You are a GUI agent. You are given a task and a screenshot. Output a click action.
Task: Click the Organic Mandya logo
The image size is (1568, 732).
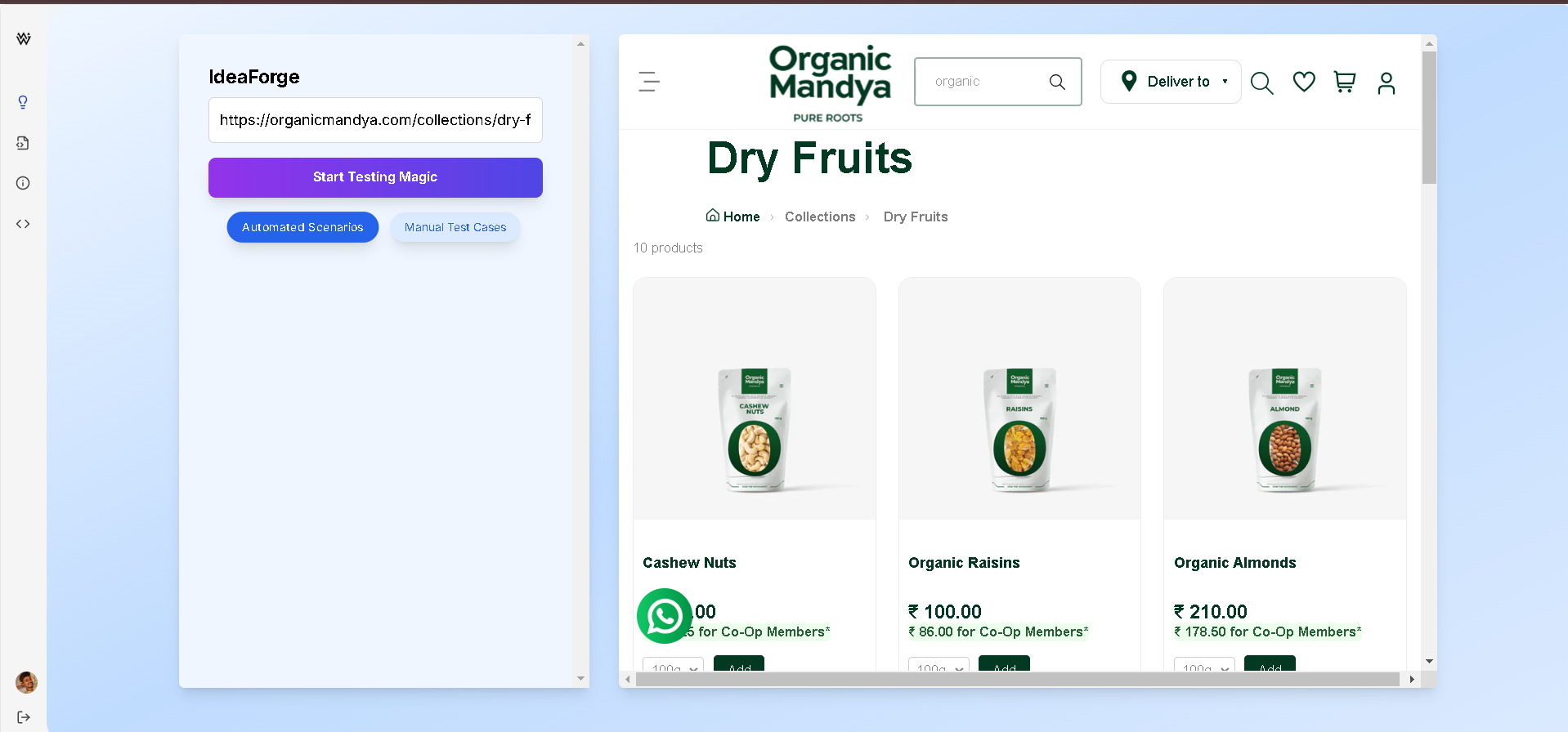point(830,83)
